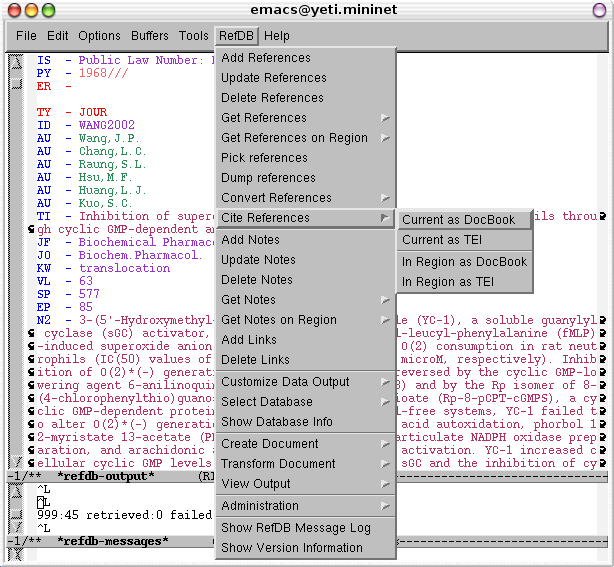The width and height of the screenshot is (614, 567).
Task: Expand the View Output submenu
Action: point(256,484)
